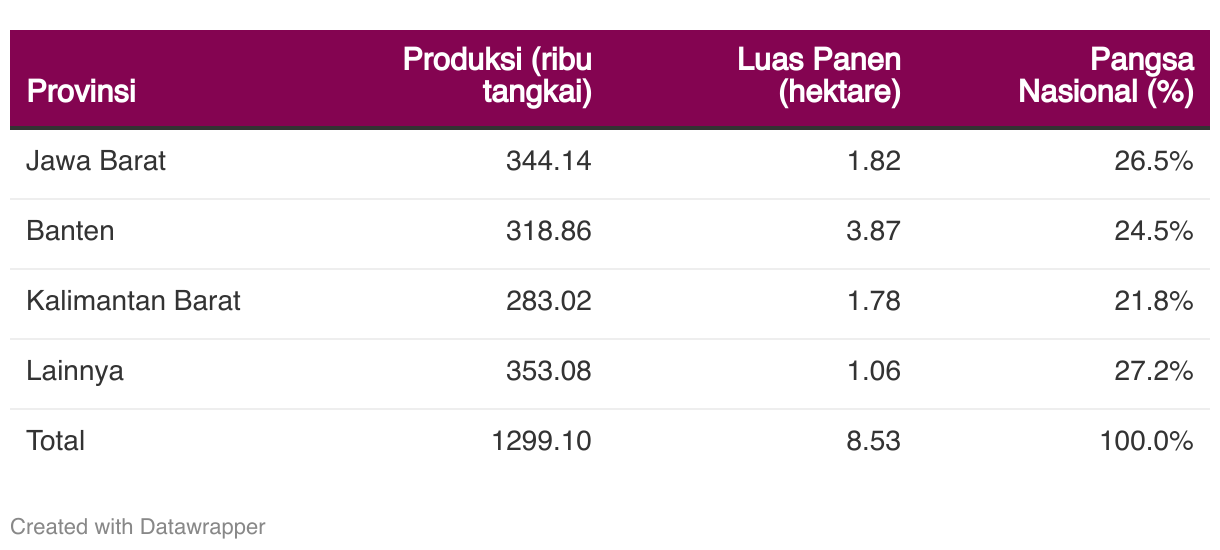Open the Created with Datawrapper link
1220x550 pixels.
(138, 526)
